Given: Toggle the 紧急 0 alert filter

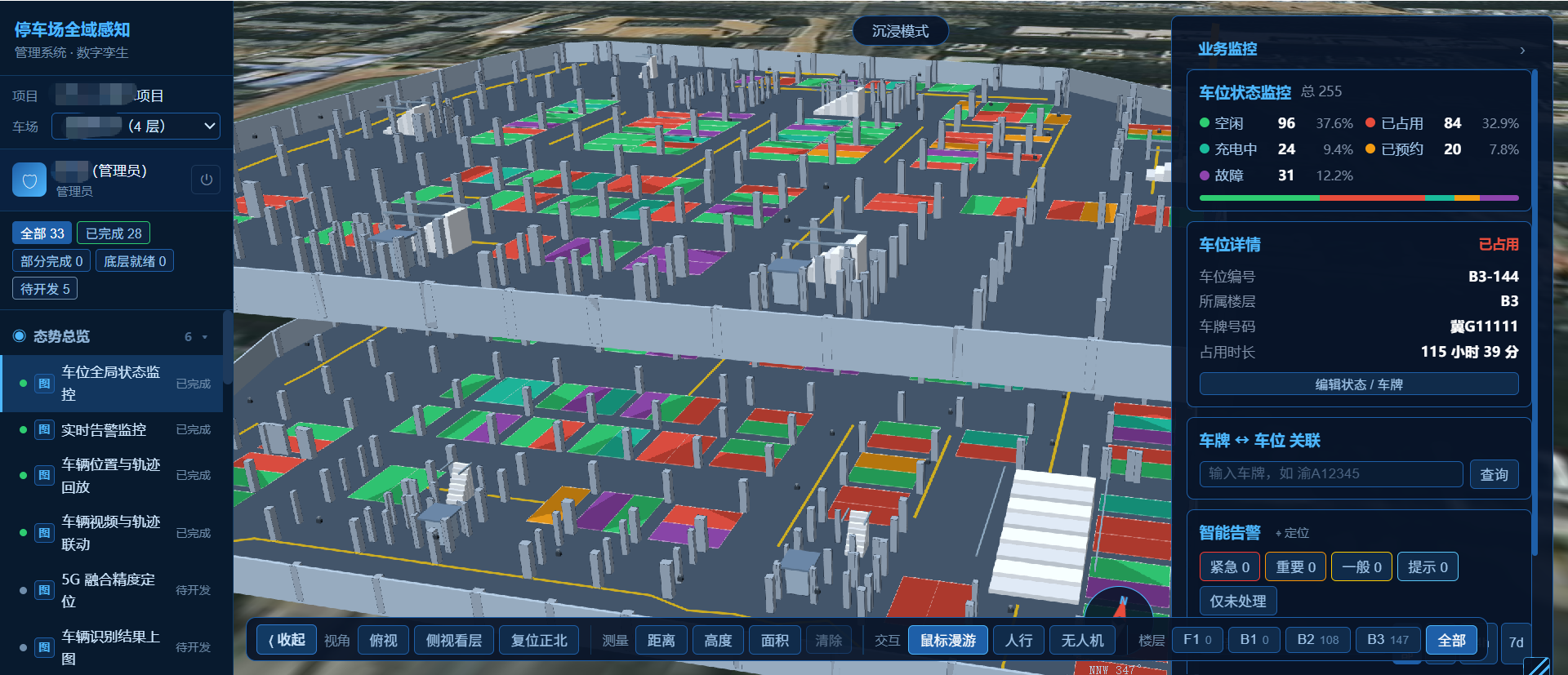Looking at the screenshot, I should (x=1230, y=567).
